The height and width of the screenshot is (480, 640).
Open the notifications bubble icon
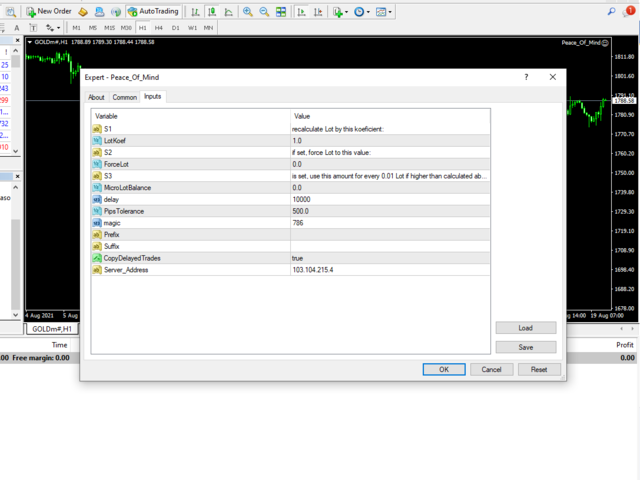(x=629, y=11)
